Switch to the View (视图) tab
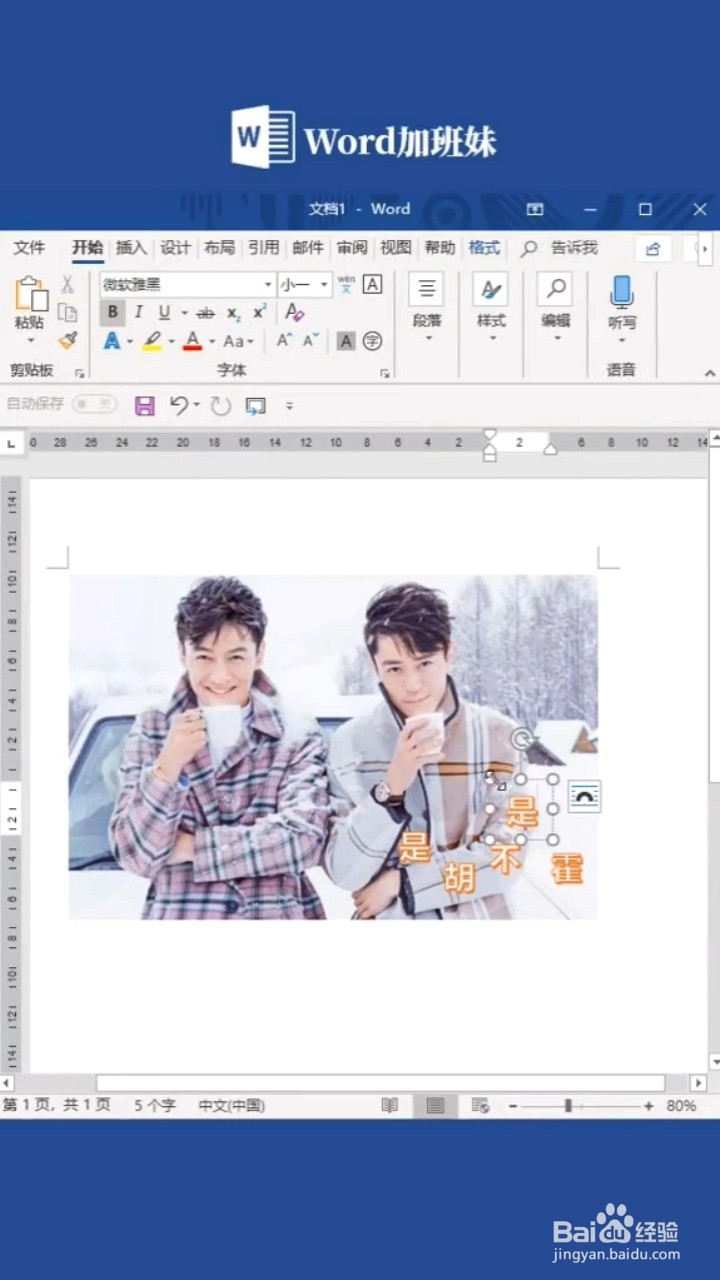Screen dimensions: 720x1280 click(395, 248)
